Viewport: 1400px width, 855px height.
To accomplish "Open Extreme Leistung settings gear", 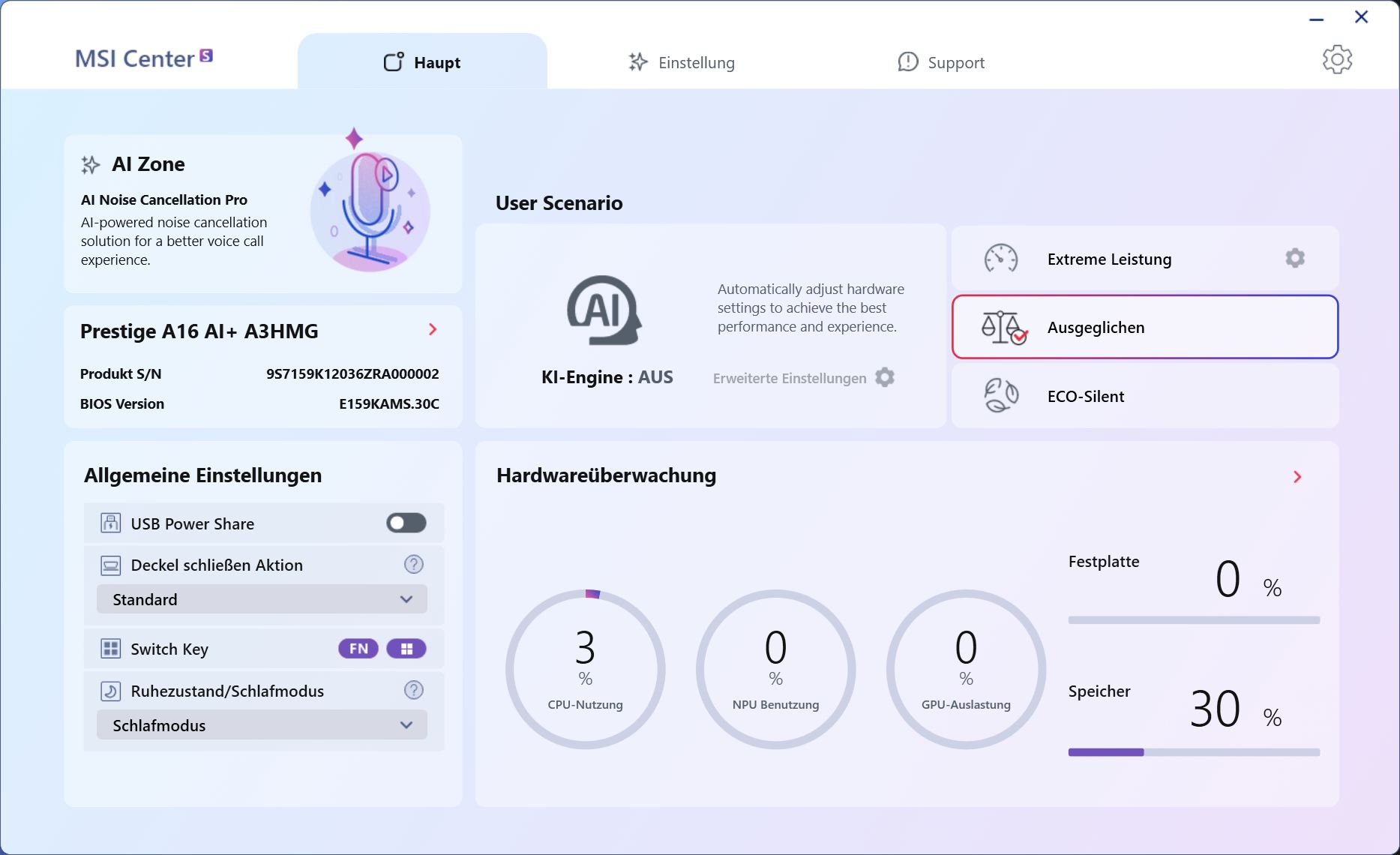I will click(1295, 258).
